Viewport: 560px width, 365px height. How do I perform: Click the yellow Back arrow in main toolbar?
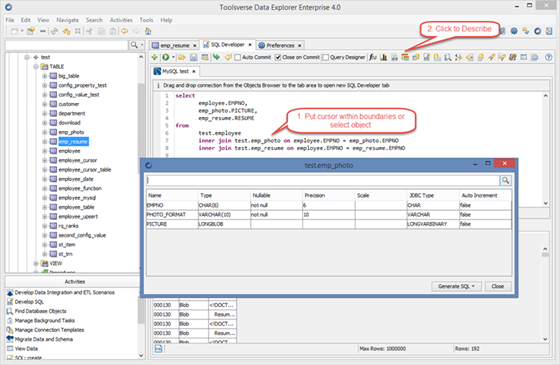124,31
